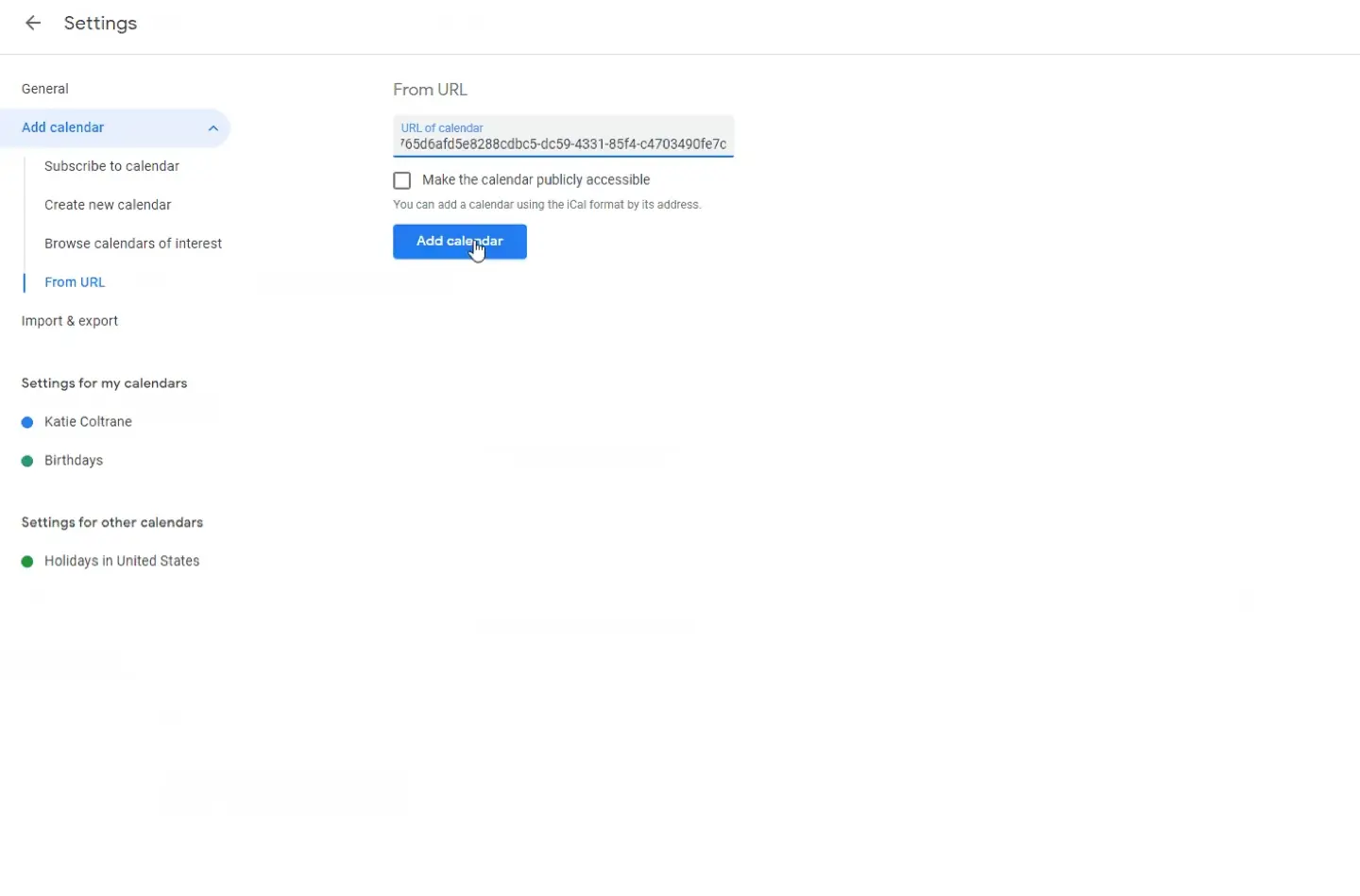
Task: Click the Settings for other calendars heading
Action: (x=112, y=522)
